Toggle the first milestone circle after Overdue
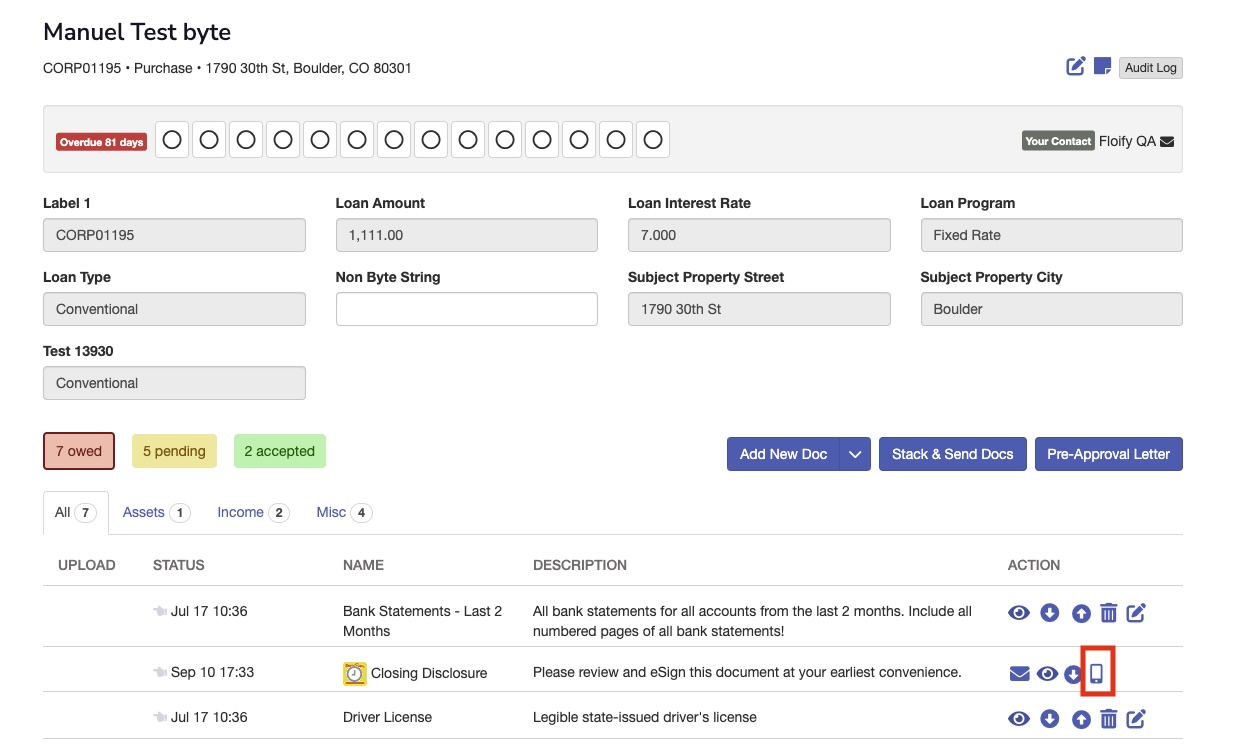 [x=172, y=140]
